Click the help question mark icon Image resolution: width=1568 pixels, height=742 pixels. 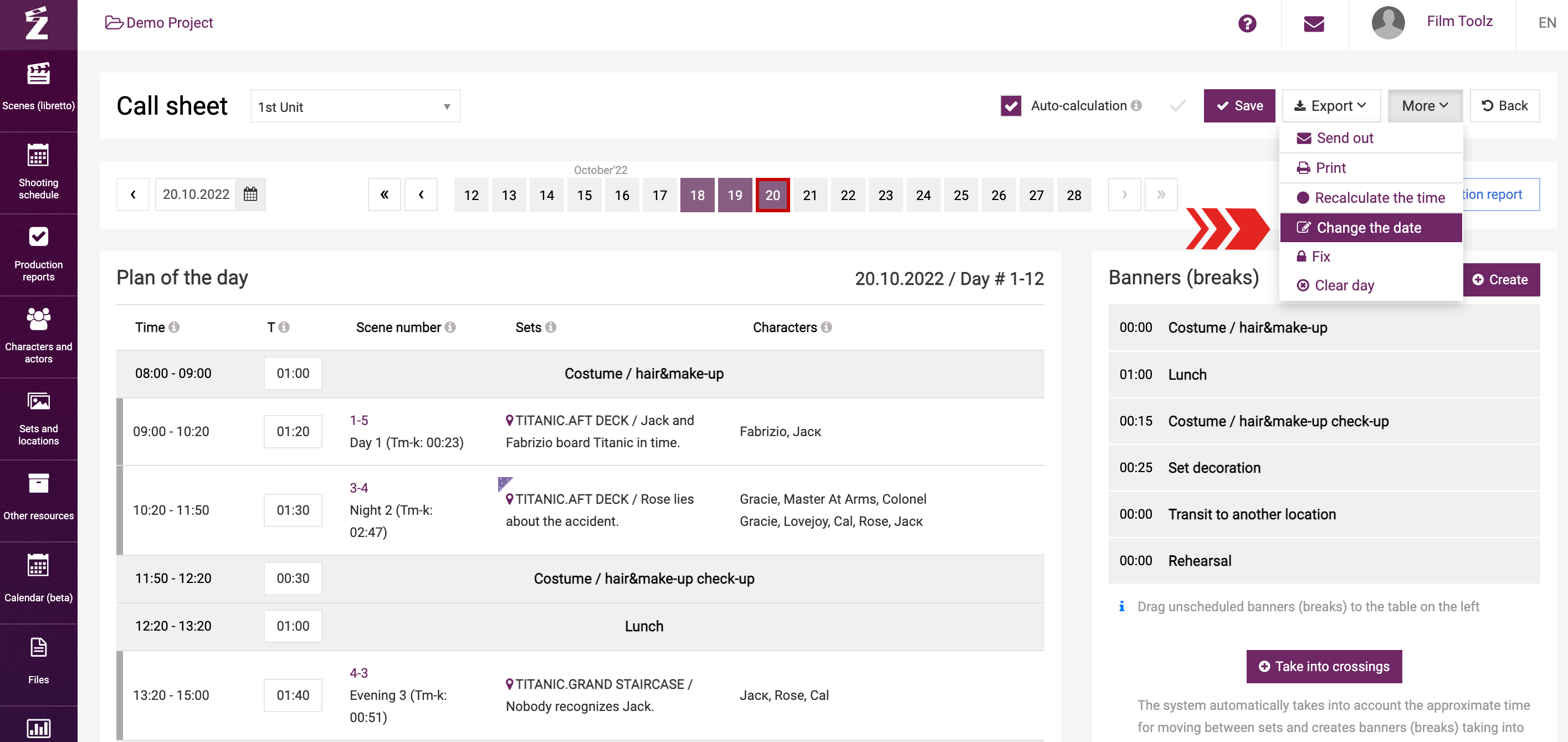click(1247, 24)
